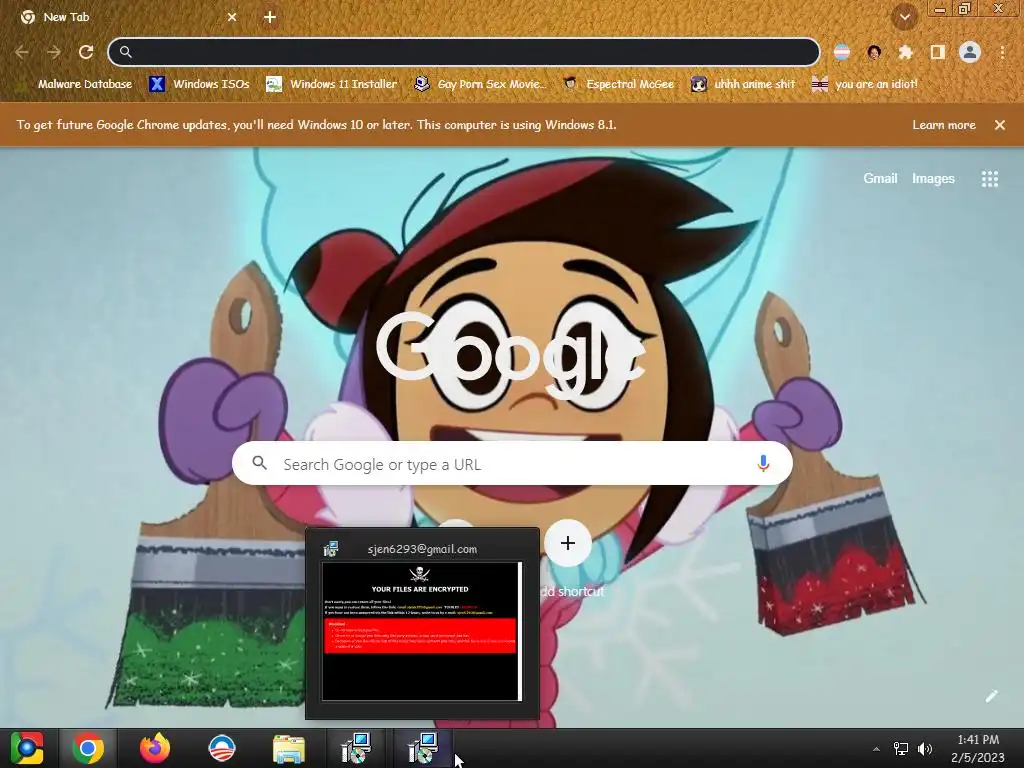Close the New Tab tab
1024x768 pixels.
pyautogui.click(x=232, y=17)
